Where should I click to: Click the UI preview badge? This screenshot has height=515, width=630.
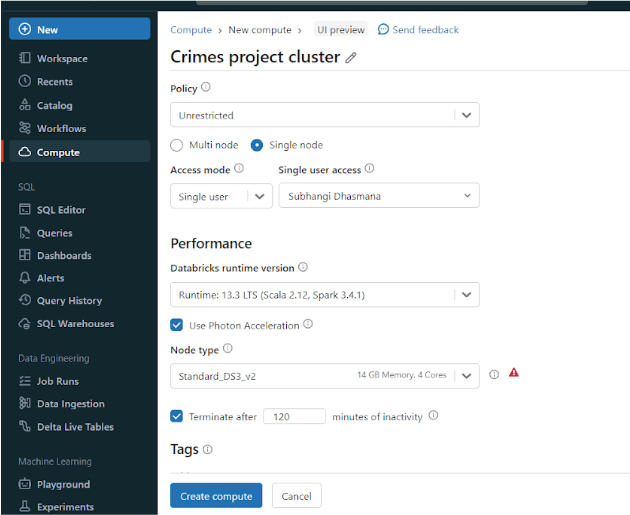point(341,29)
